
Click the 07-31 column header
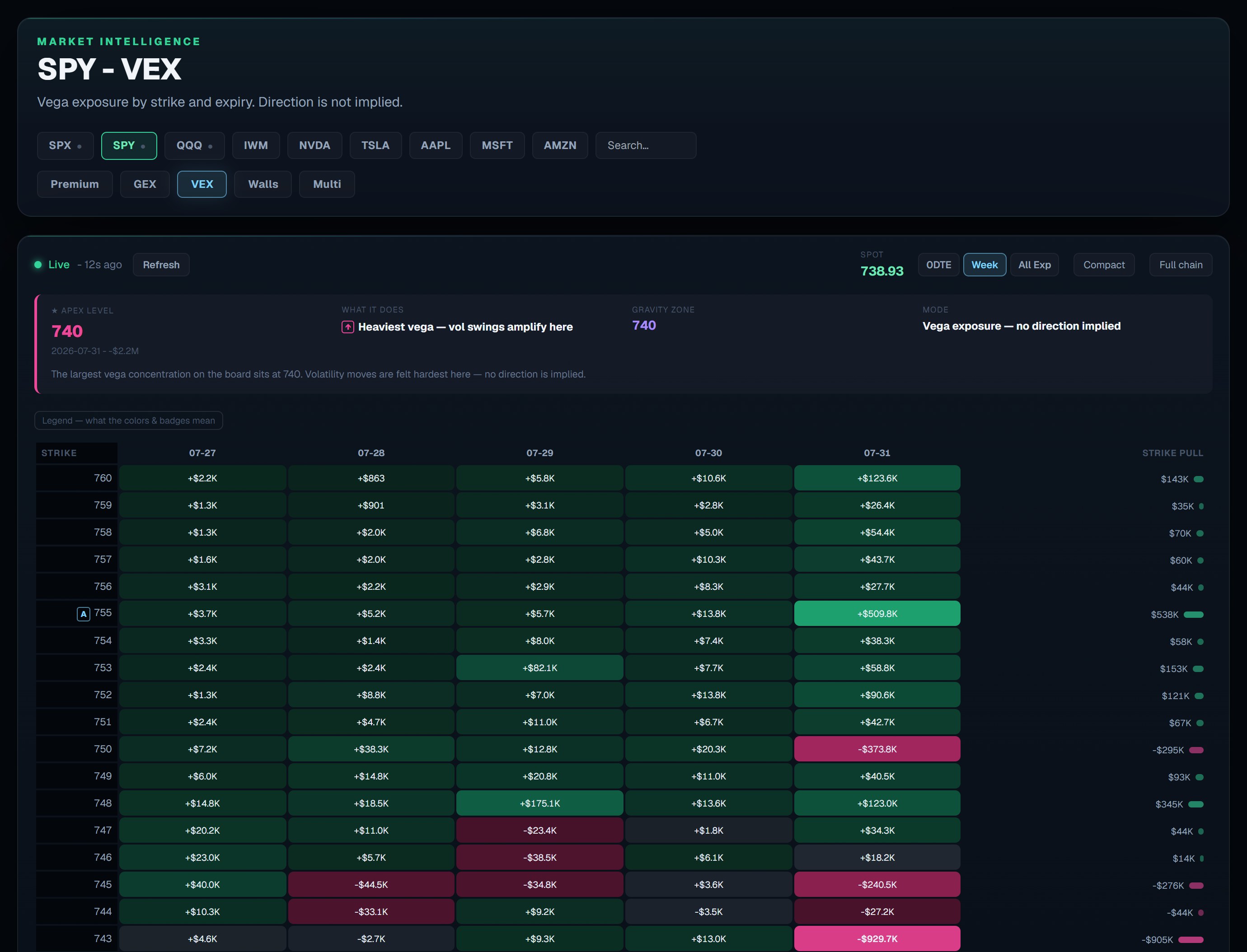(x=877, y=453)
